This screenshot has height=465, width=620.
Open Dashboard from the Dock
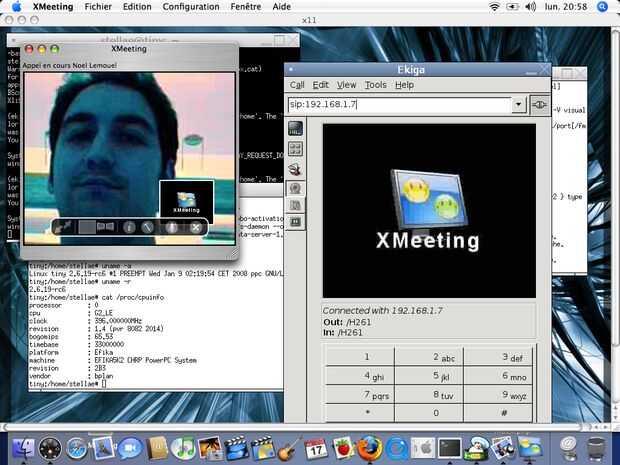(50, 448)
